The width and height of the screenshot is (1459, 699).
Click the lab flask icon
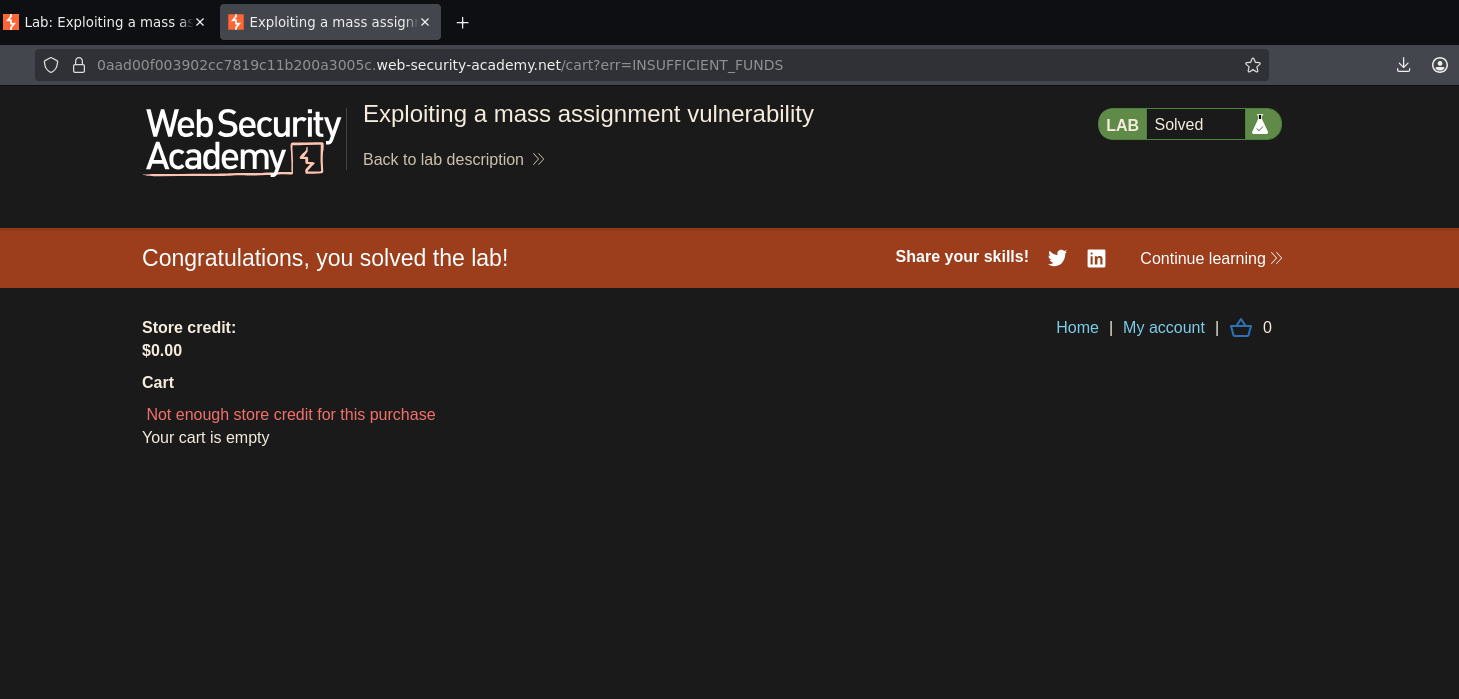point(1260,124)
